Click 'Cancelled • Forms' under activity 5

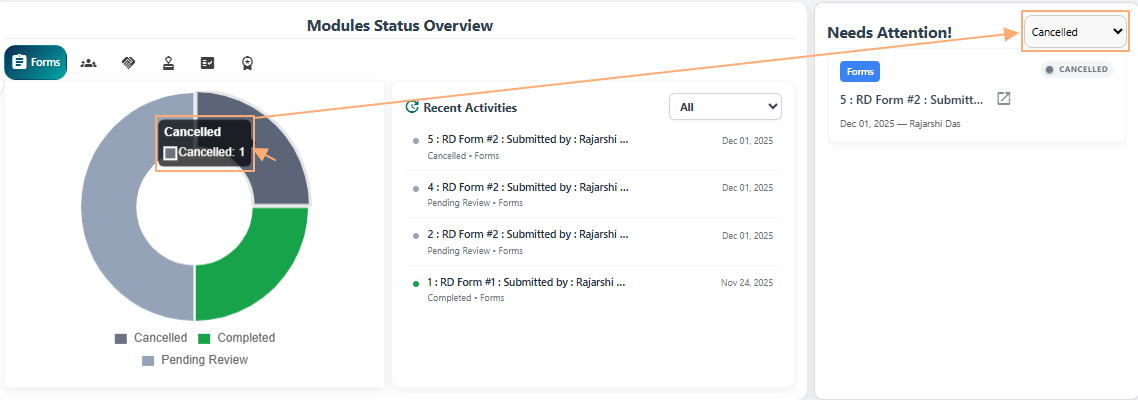[x=463, y=156]
